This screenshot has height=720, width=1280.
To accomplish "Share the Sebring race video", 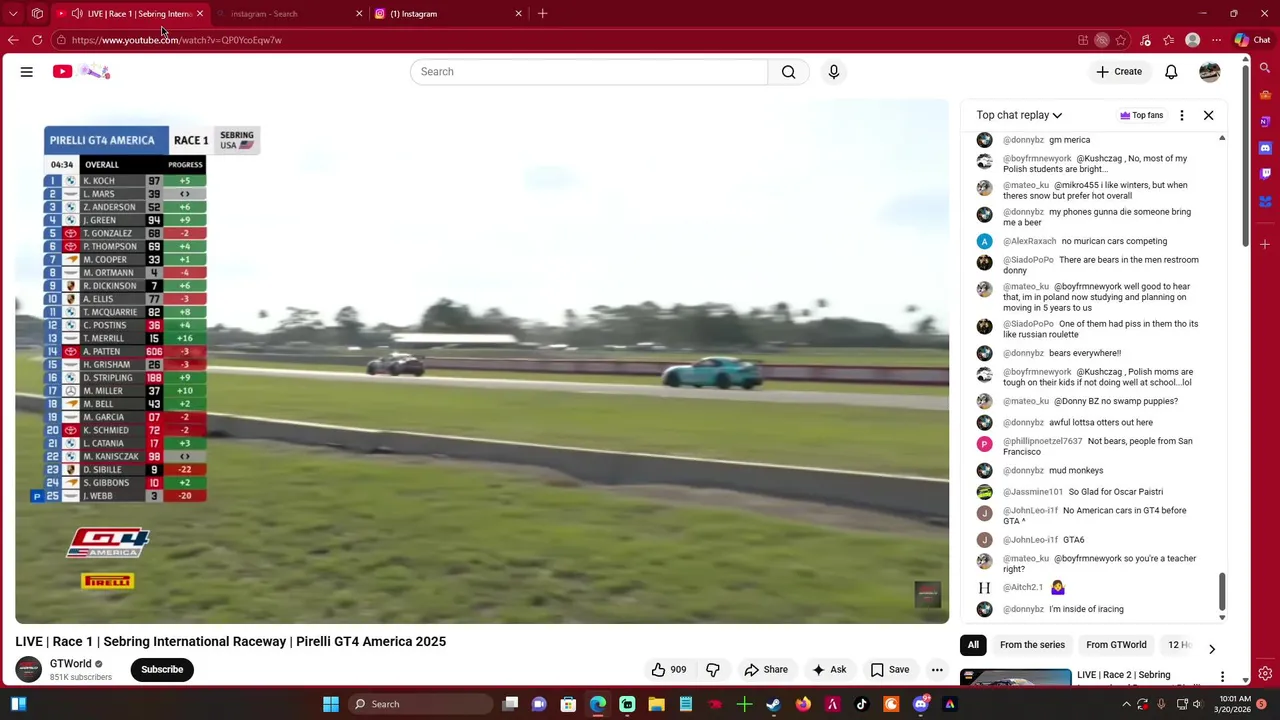I will click(x=766, y=670).
